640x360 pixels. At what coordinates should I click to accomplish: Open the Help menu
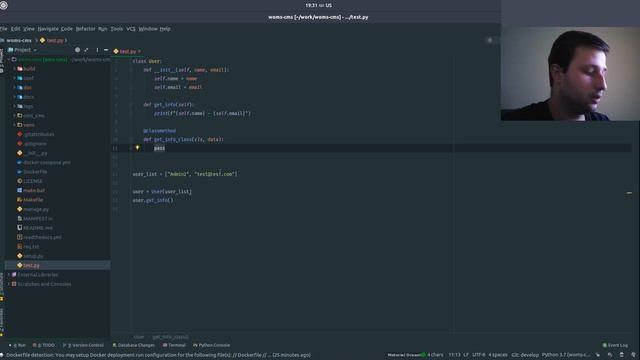click(x=165, y=29)
